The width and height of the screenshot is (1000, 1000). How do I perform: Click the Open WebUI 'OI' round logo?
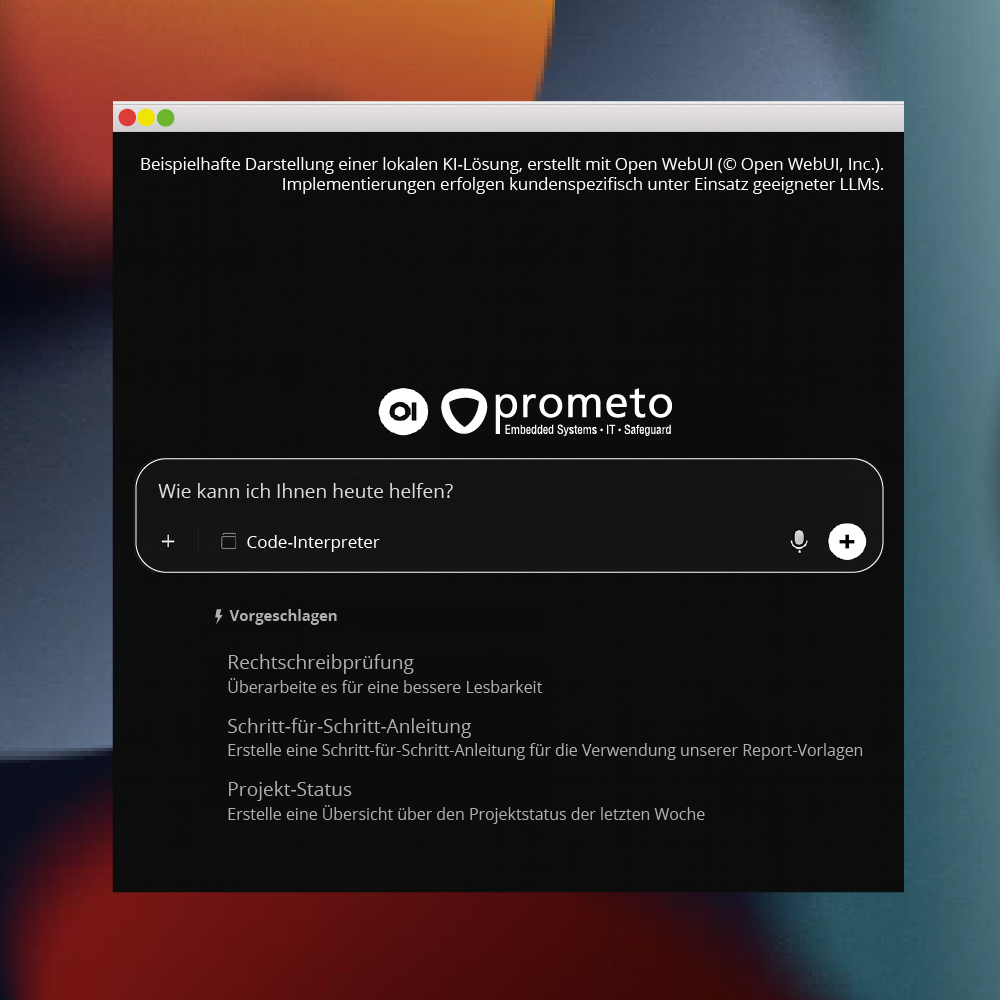click(x=403, y=411)
